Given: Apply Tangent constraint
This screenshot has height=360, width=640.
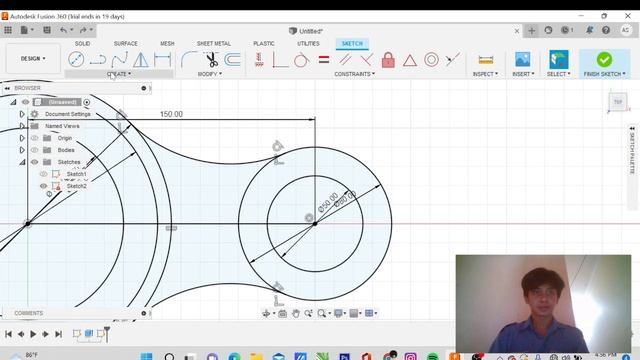Looking at the screenshot, I should point(301,60).
